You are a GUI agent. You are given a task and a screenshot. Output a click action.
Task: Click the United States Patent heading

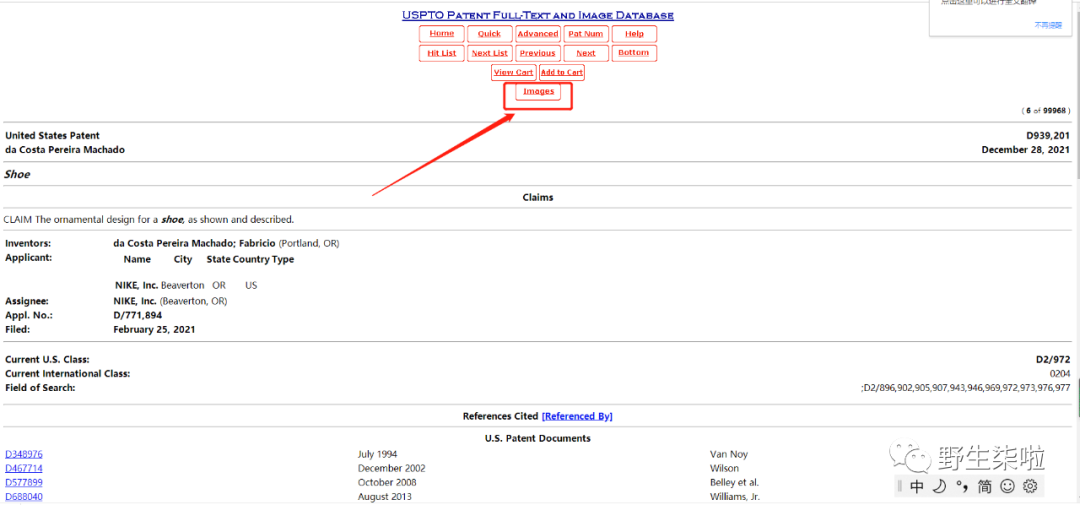52,136
